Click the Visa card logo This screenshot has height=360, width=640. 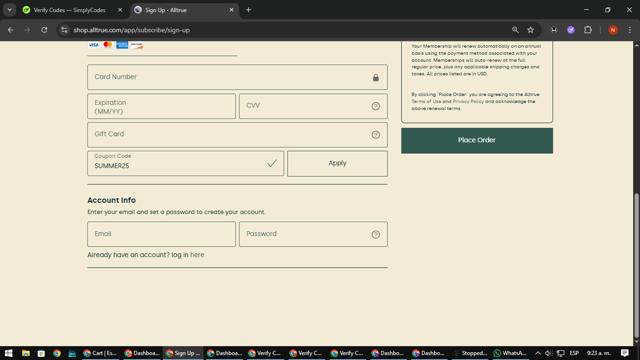pyautogui.click(x=93, y=44)
